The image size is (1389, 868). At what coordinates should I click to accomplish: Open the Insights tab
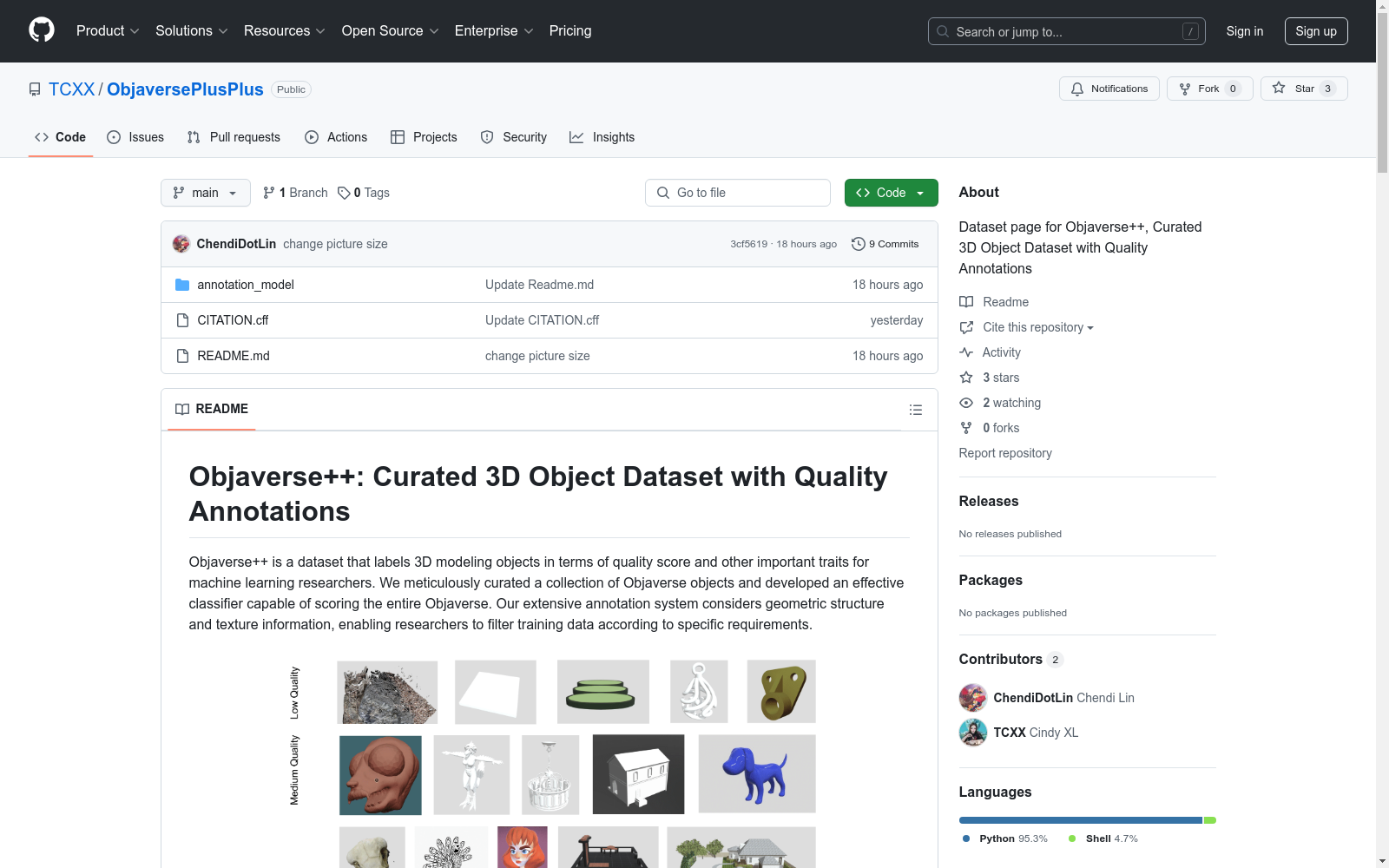click(x=602, y=137)
